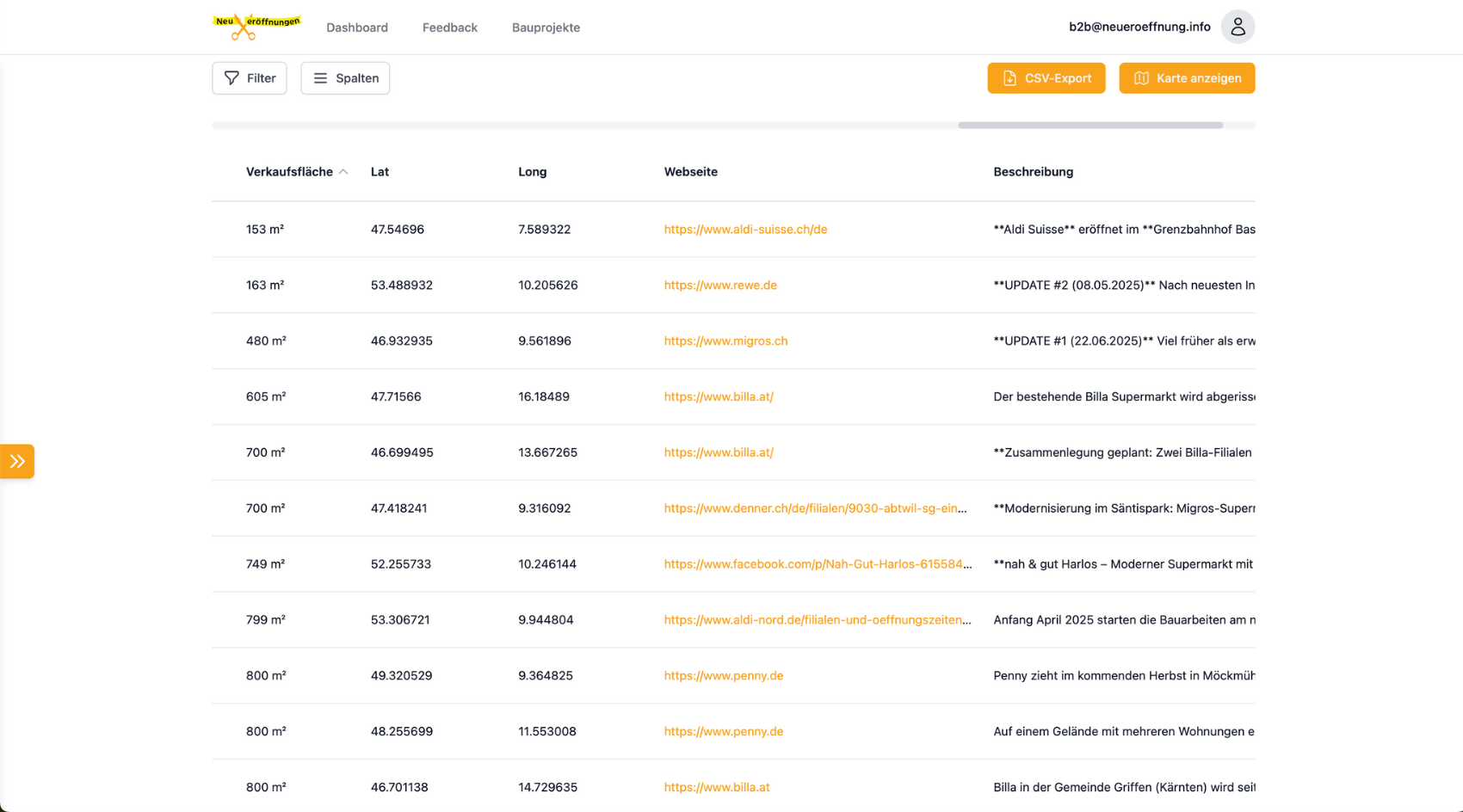1463x812 pixels.
Task: Click longitude value 10.205626
Action: [x=548, y=286]
